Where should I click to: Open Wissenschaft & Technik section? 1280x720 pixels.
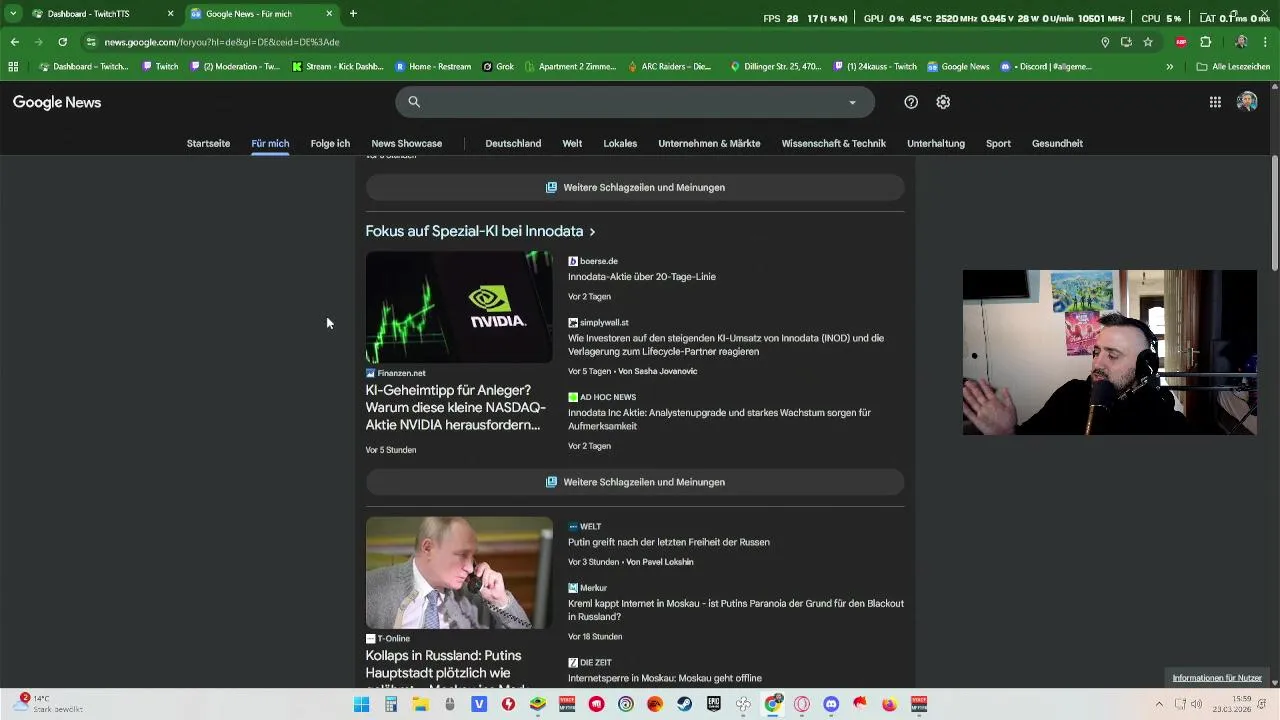pos(834,143)
